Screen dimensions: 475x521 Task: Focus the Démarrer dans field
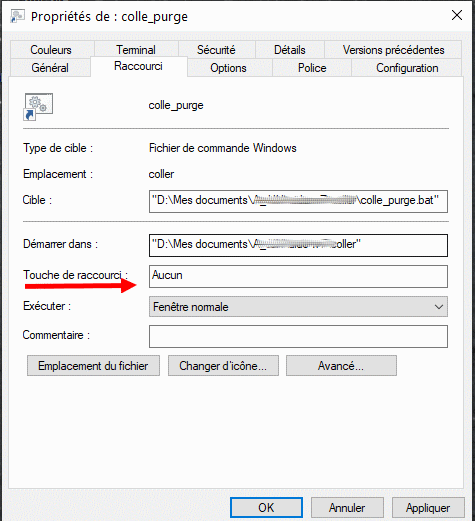298,245
